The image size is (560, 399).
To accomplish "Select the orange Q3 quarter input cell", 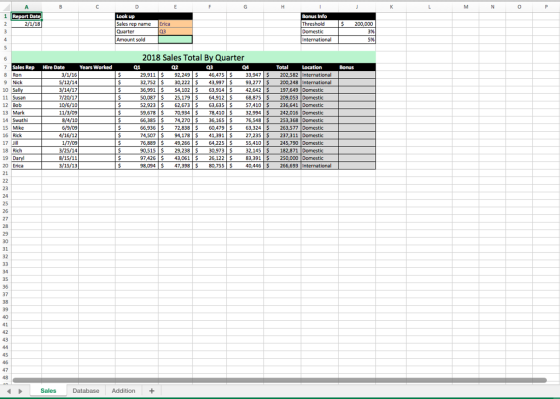I will coord(175,31).
